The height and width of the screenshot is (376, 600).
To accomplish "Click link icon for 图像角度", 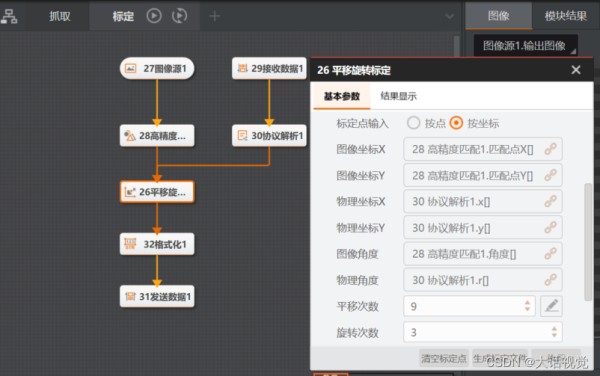I will (550, 254).
